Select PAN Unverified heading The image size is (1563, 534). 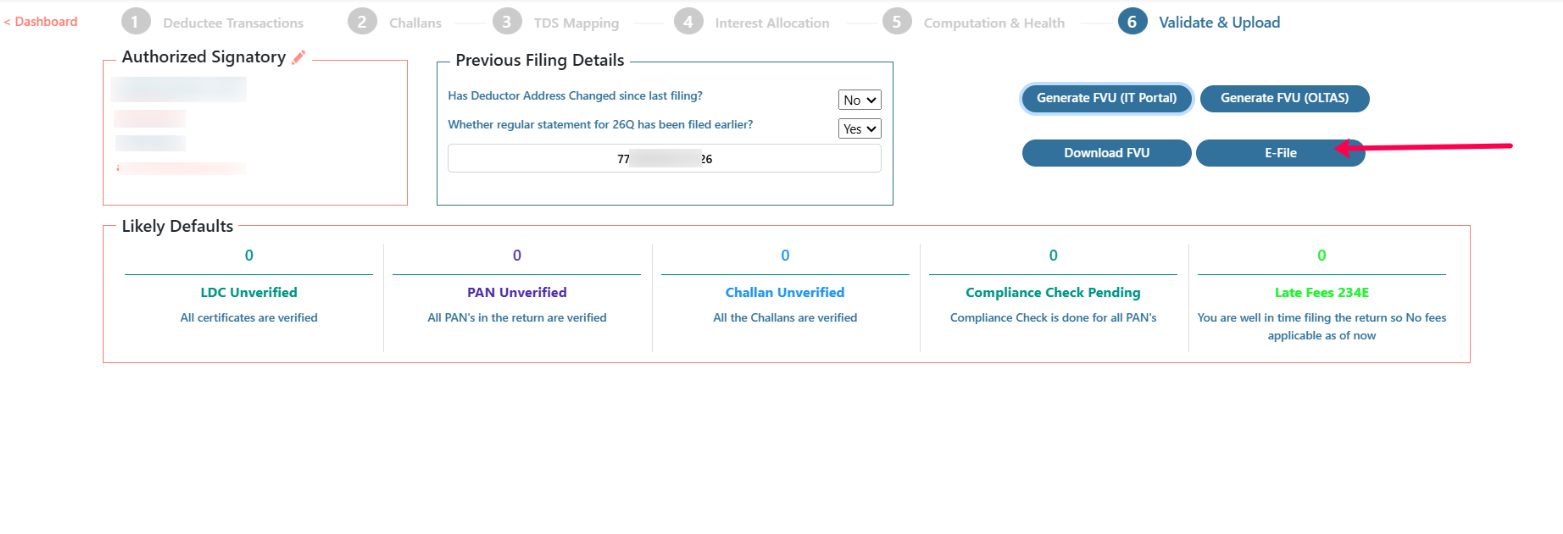coord(517,293)
